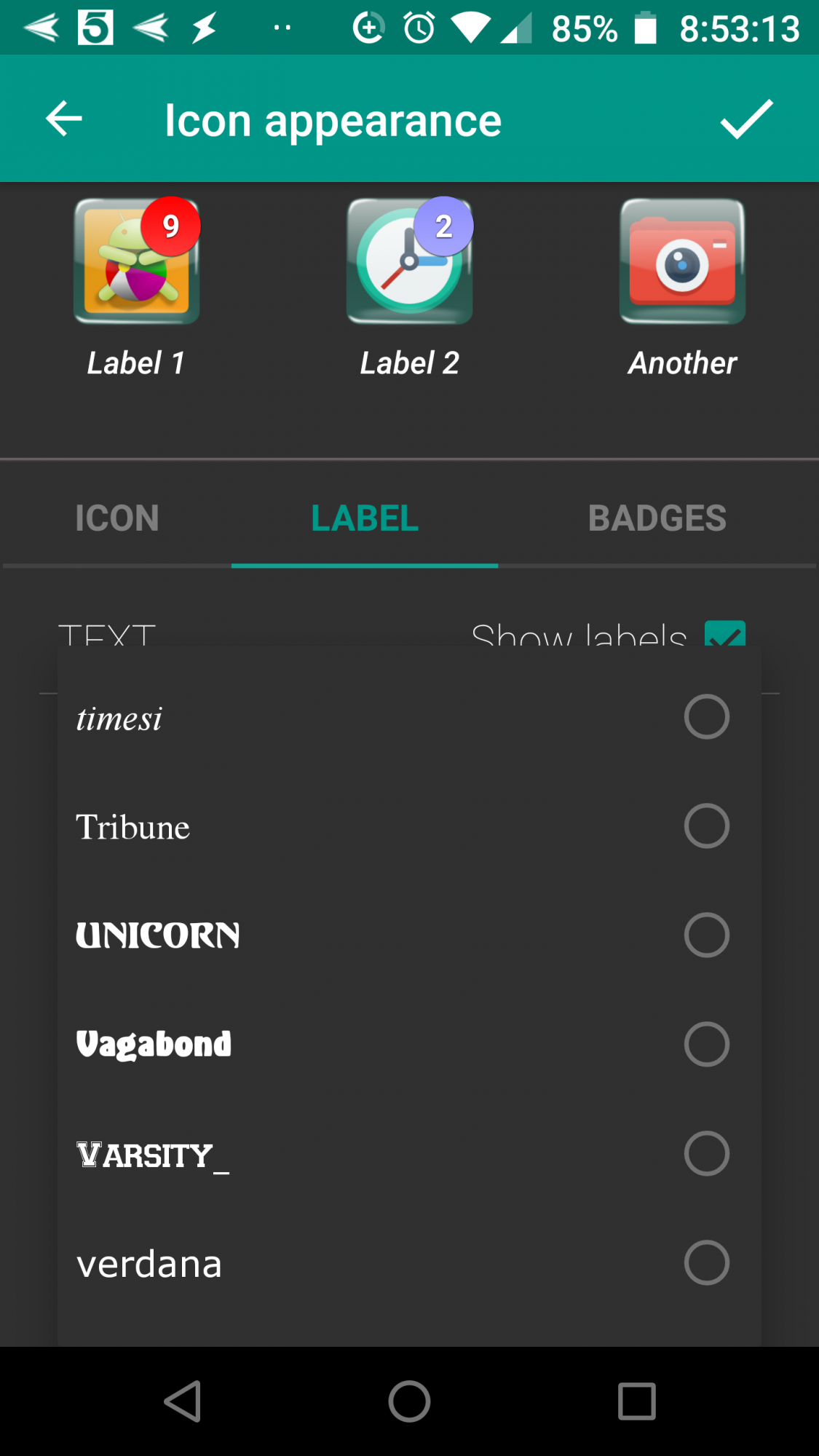This screenshot has width=819, height=1456.
Task: Tap the red 9 notification badge
Action: (171, 226)
